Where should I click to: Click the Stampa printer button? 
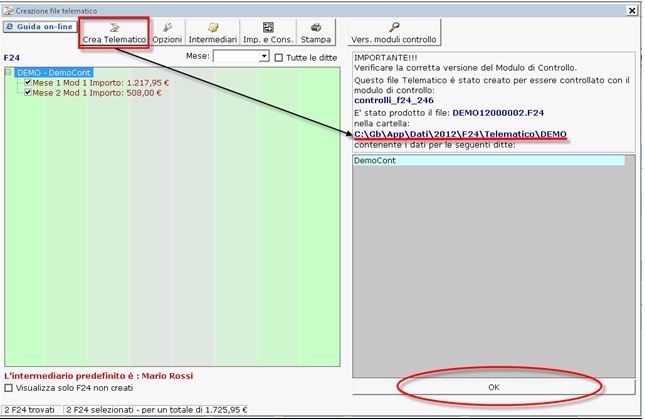[x=316, y=33]
